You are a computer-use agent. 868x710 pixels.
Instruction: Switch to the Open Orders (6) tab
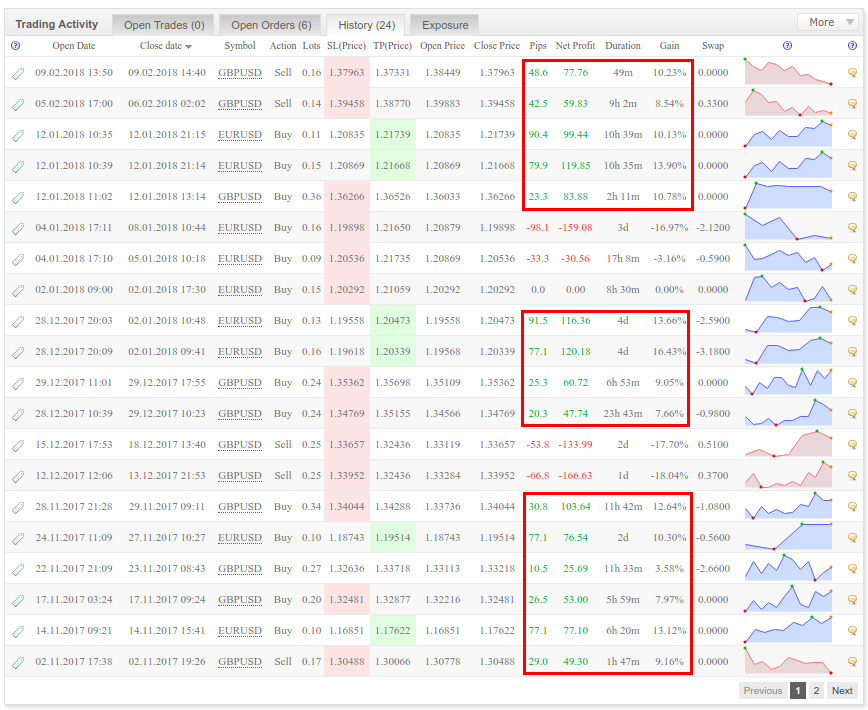click(x=271, y=24)
